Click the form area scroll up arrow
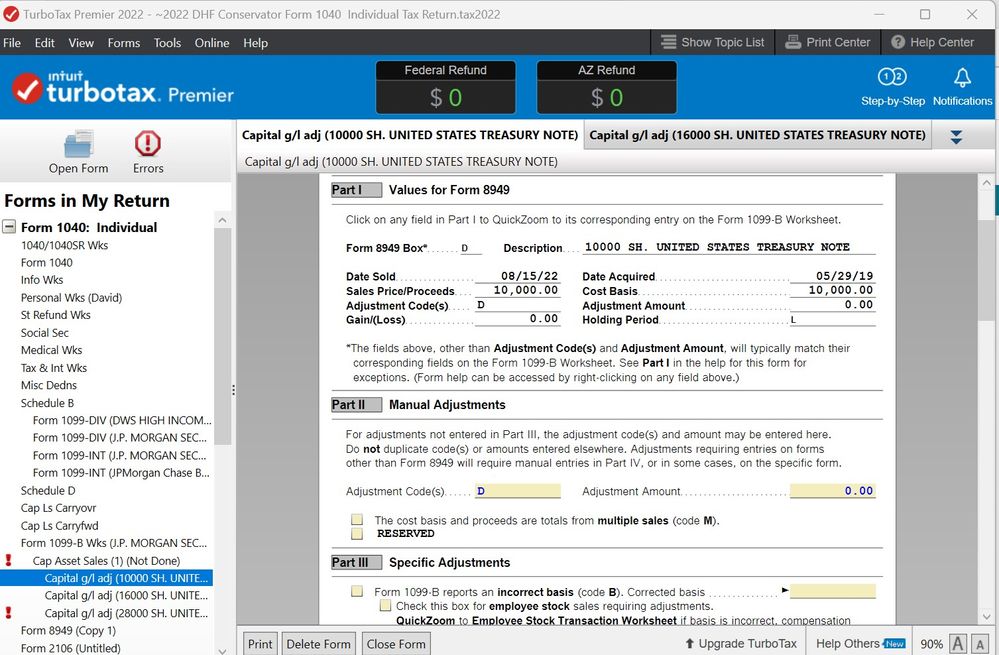 pos(986,183)
